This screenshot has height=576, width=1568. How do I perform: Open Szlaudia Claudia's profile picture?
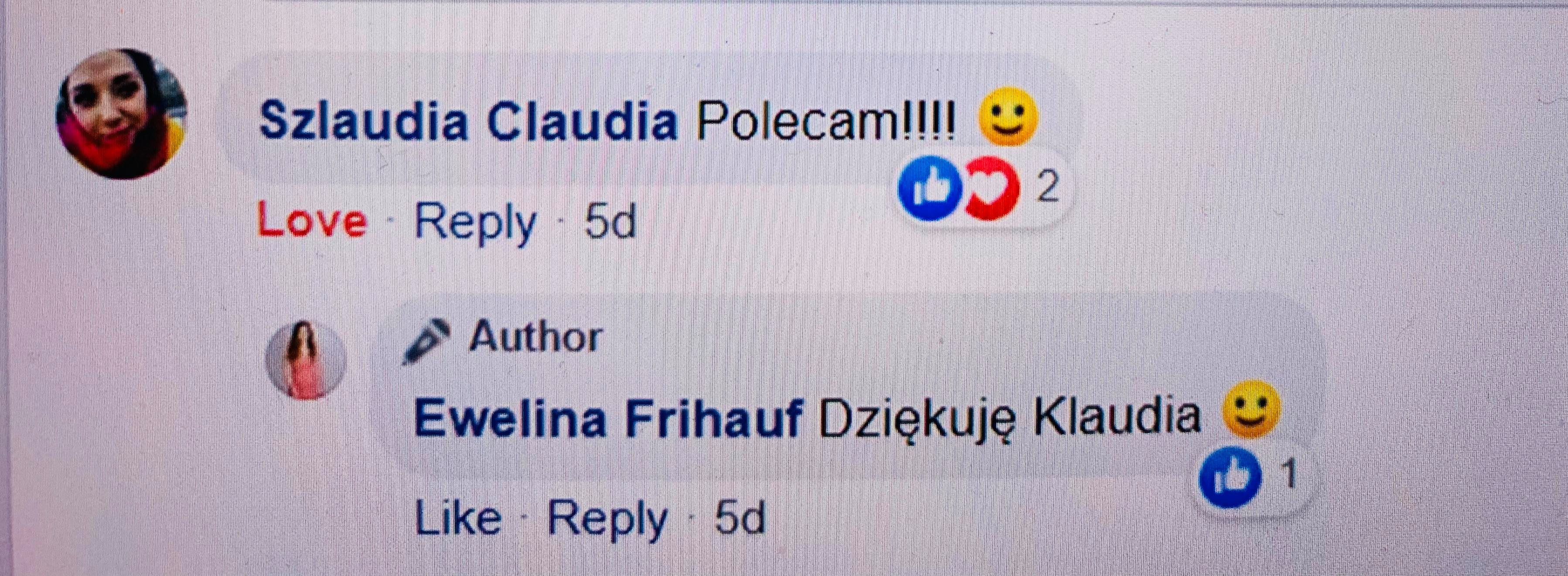121,114
